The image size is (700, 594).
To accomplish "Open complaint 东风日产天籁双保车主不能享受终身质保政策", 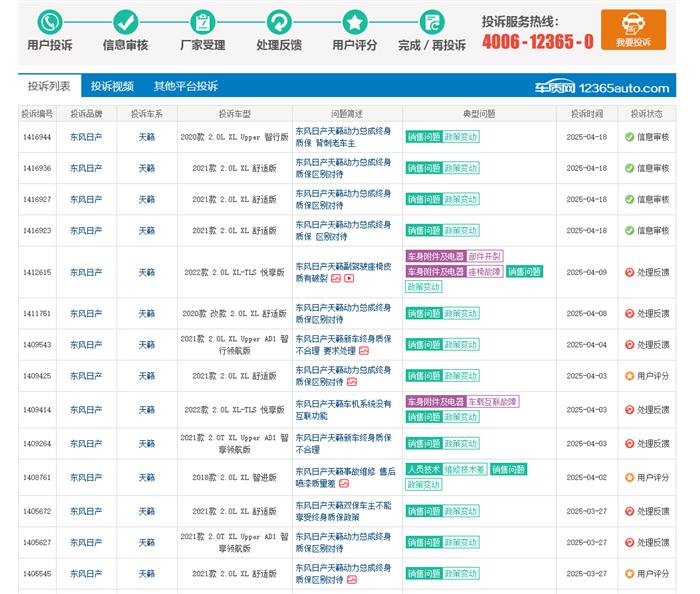I will tap(343, 511).
